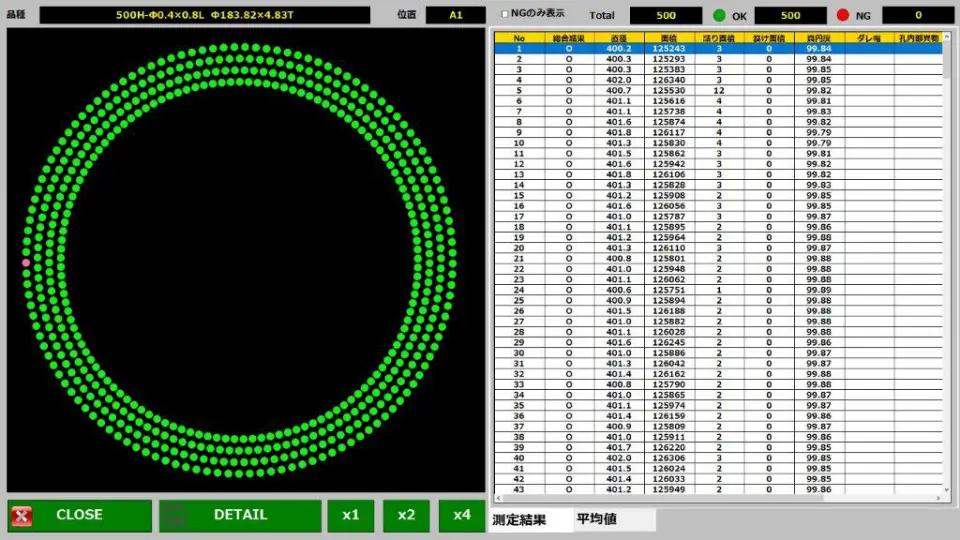The height and width of the screenshot is (540, 960).
Task: Click the DETAIL button
Action: pyautogui.click(x=240, y=516)
